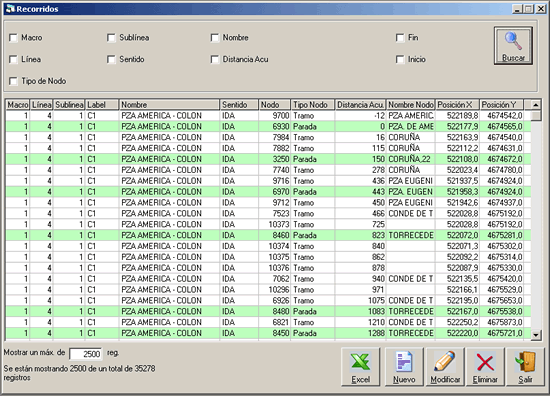Click the Posición X value 522189,8
The width and height of the screenshot is (550, 396).
point(457,115)
